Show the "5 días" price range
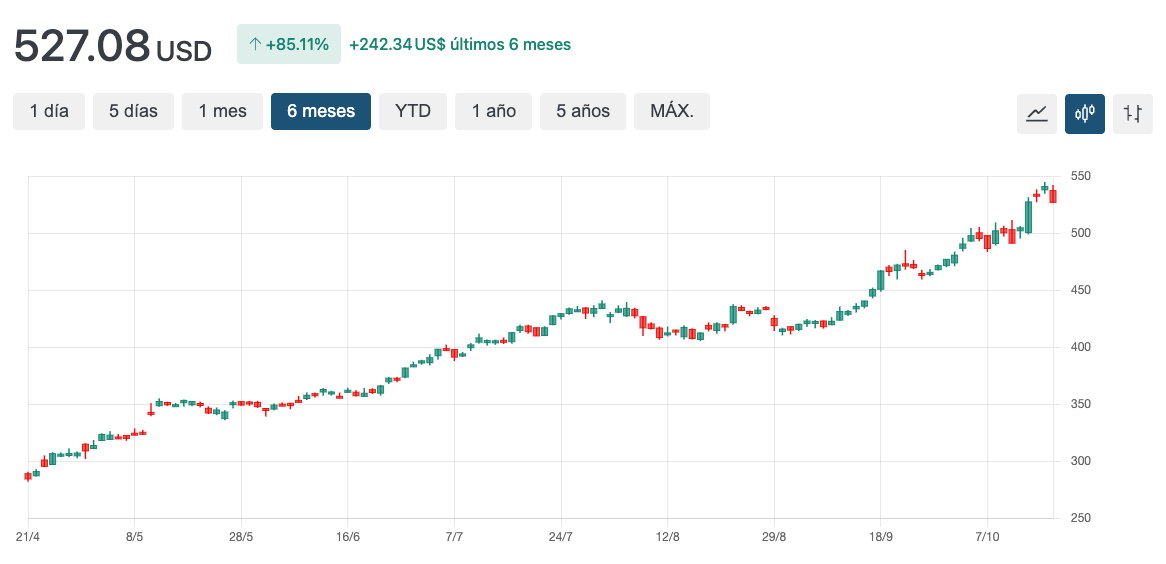This screenshot has height=564, width=1166. coord(133,111)
